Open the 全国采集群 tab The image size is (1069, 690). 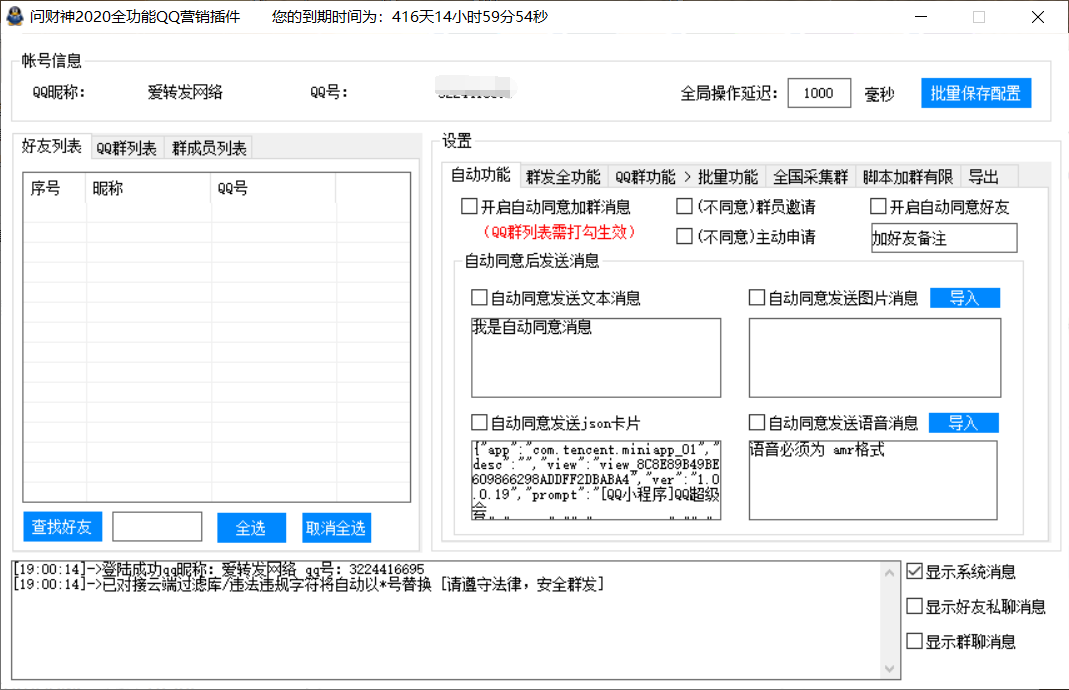pyautogui.click(x=810, y=177)
